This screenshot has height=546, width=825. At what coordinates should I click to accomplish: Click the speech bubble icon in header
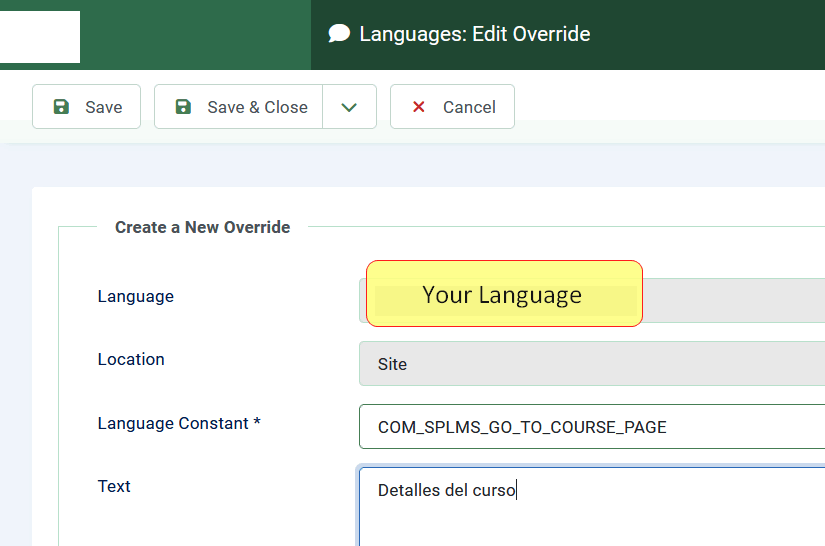[x=340, y=34]
